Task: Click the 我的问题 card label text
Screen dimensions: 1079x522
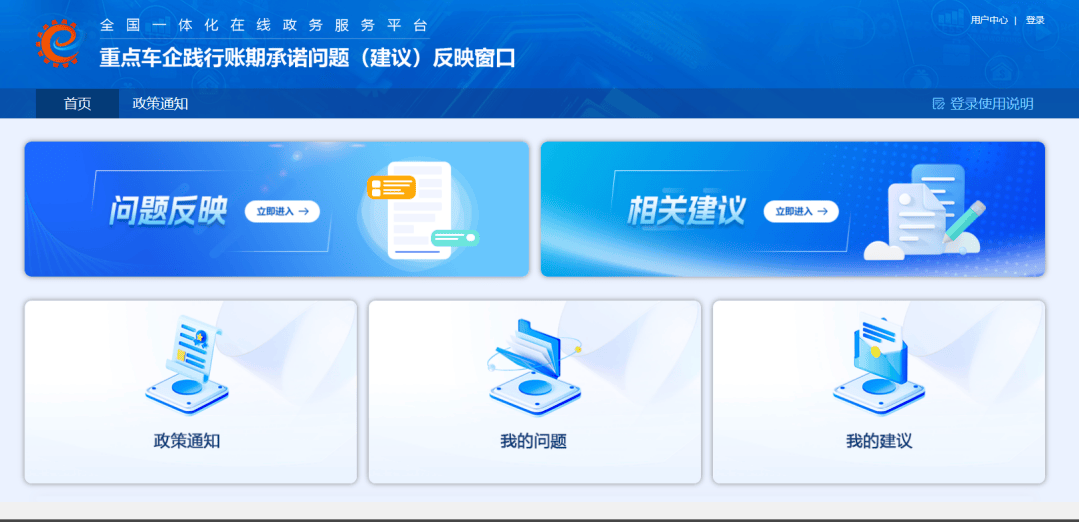Action: pyautogui.click(x=533, y=441)
